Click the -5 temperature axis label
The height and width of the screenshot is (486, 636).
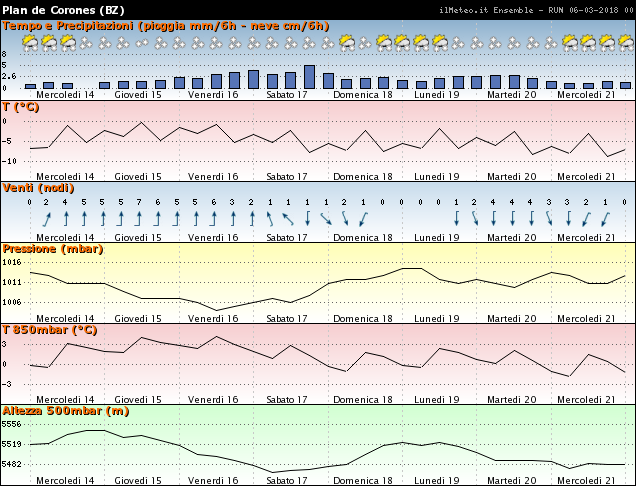tap(7, 141)
